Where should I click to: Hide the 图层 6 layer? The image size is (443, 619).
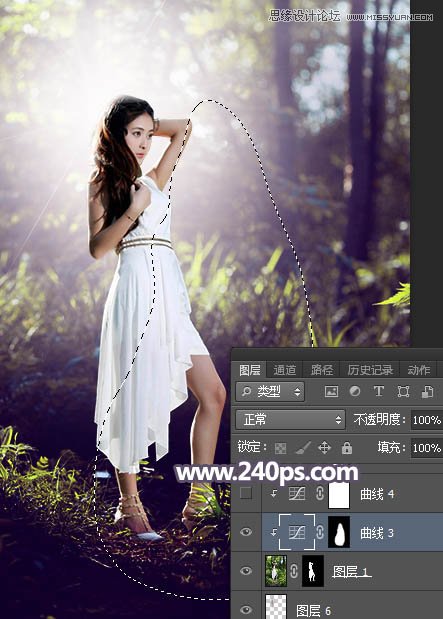(x=246, y=610)
